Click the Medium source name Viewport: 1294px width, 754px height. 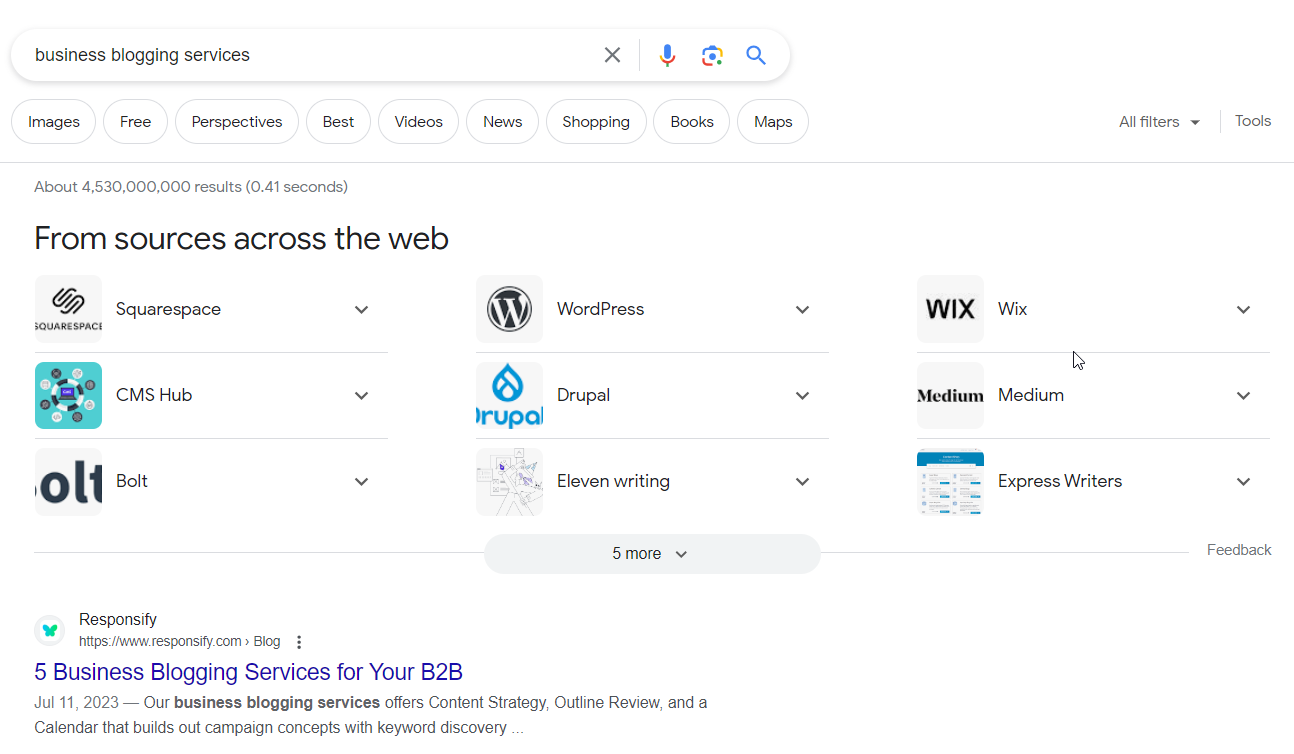[x=1031, y=395]
